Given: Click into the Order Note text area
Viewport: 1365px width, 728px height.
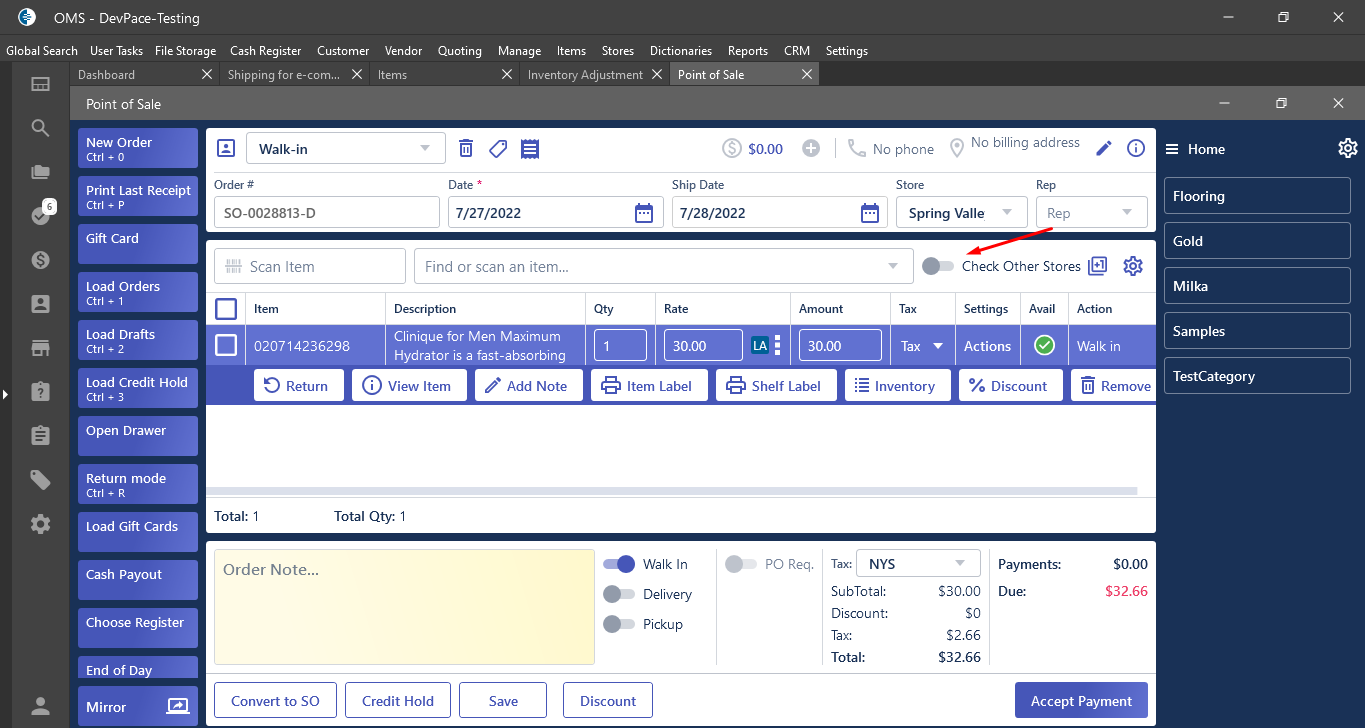Looking at the screenshot, I should coord(404,607).
